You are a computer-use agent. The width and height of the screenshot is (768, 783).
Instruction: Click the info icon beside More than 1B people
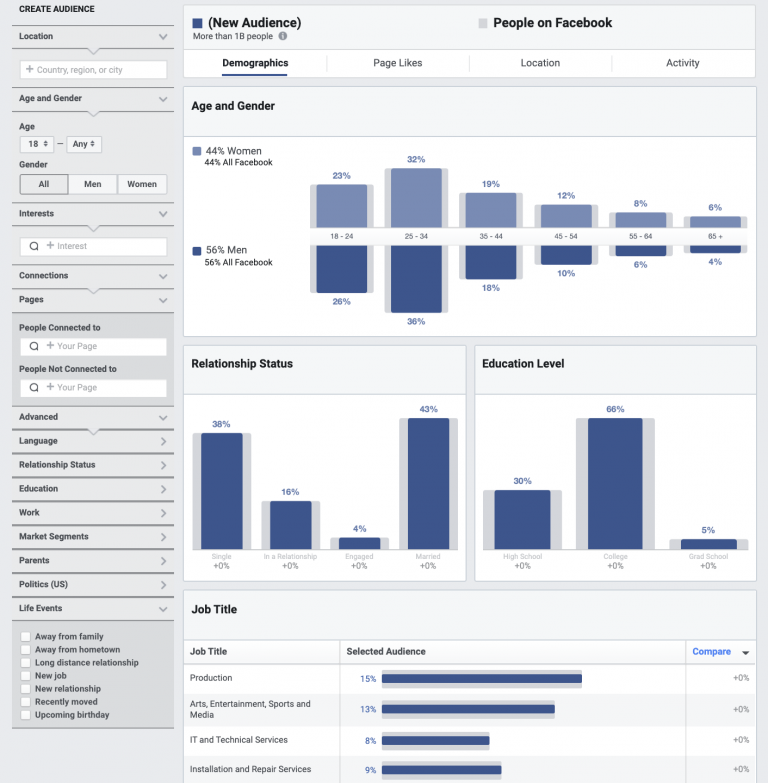pos(283,36)
